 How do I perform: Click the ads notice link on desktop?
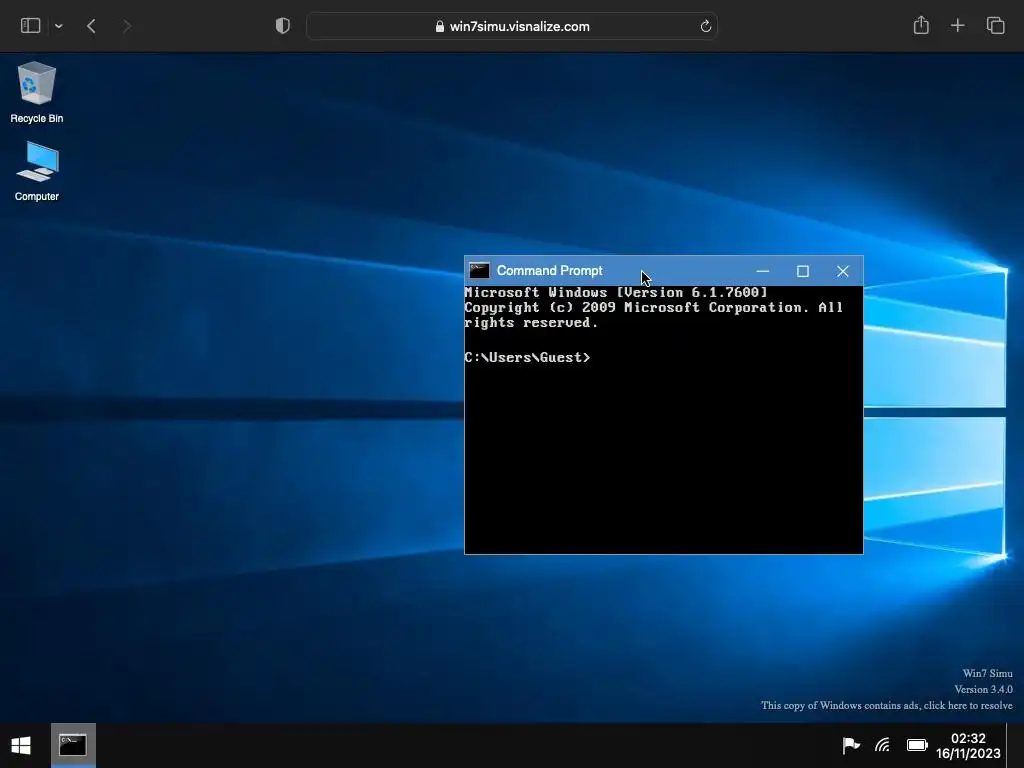click(886, 705)
